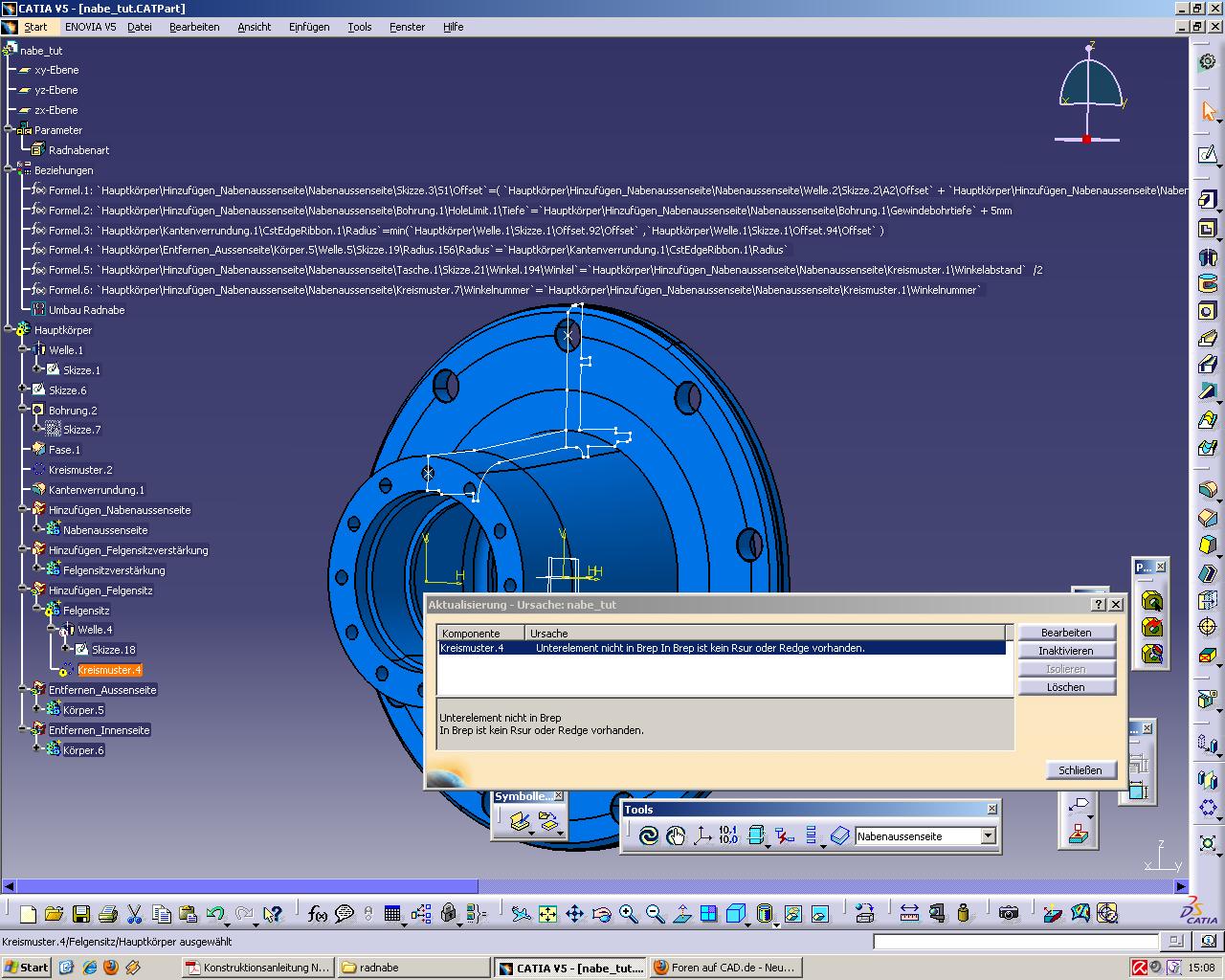Click the Axis System icon in Tools
The width and height of the screenshot is (1225, 980).
(702, 836)
